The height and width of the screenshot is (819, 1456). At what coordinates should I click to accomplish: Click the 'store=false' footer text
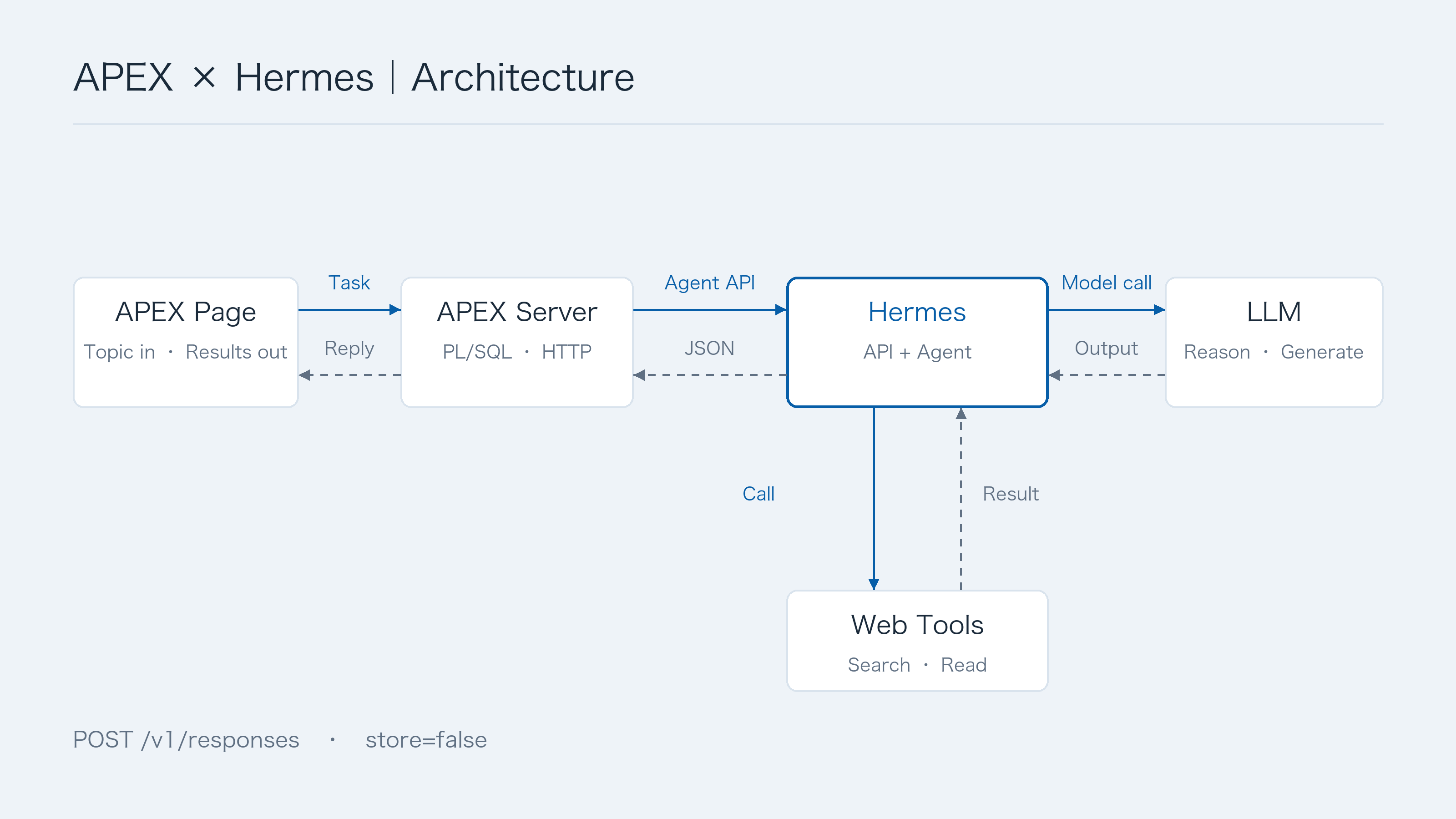coord(426,740)
